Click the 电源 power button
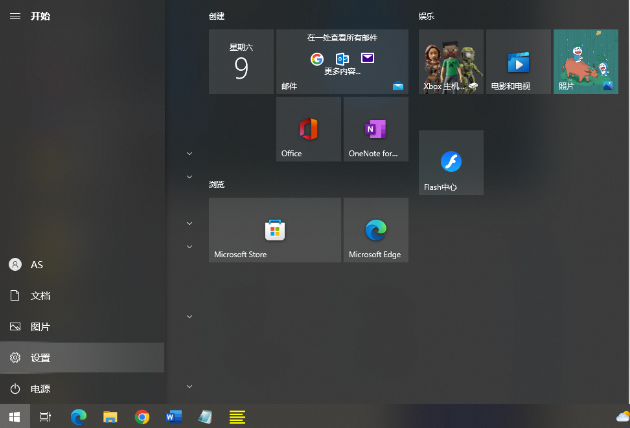 40,389
